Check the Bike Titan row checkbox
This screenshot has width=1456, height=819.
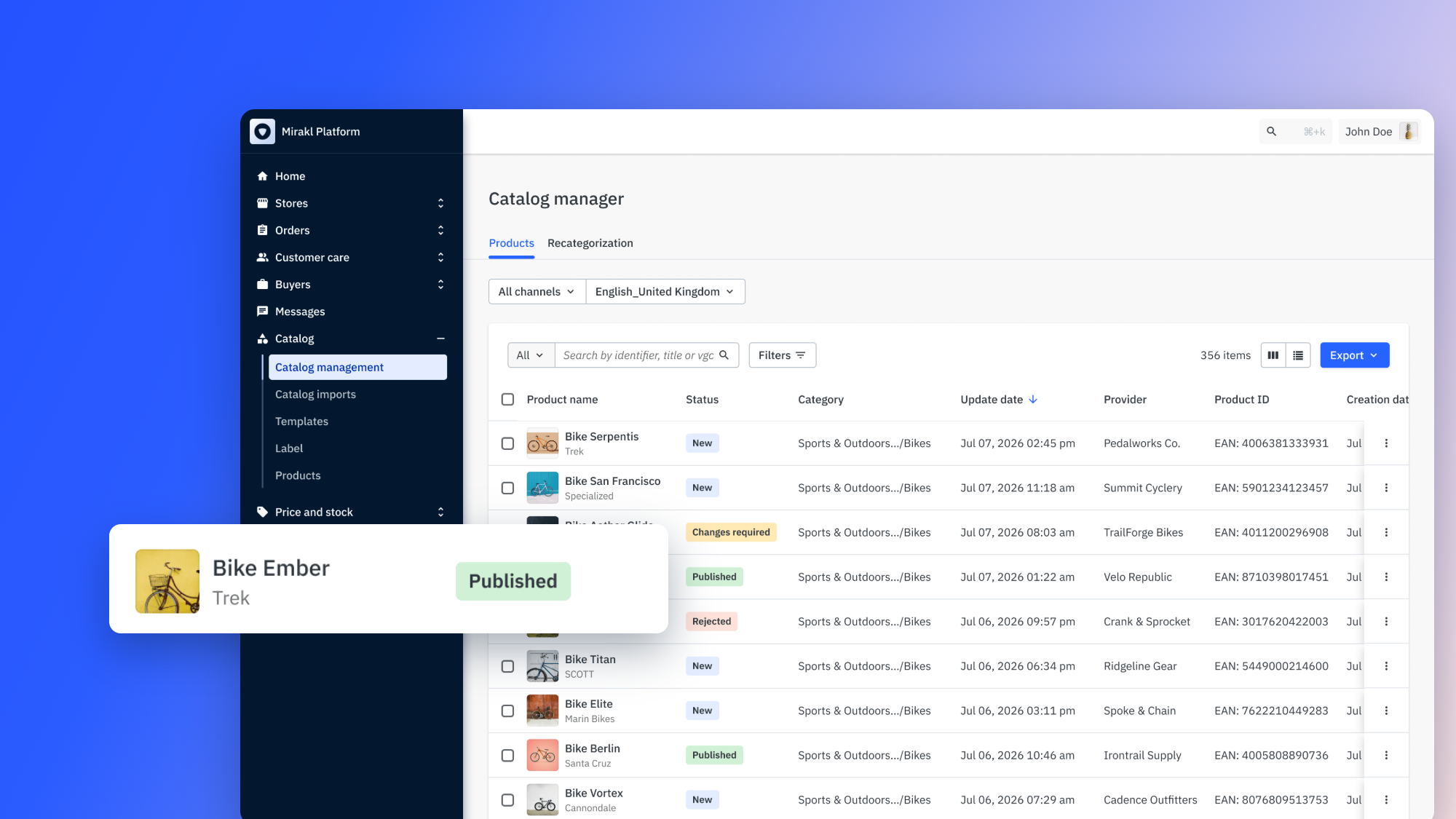tap(507, 666)
